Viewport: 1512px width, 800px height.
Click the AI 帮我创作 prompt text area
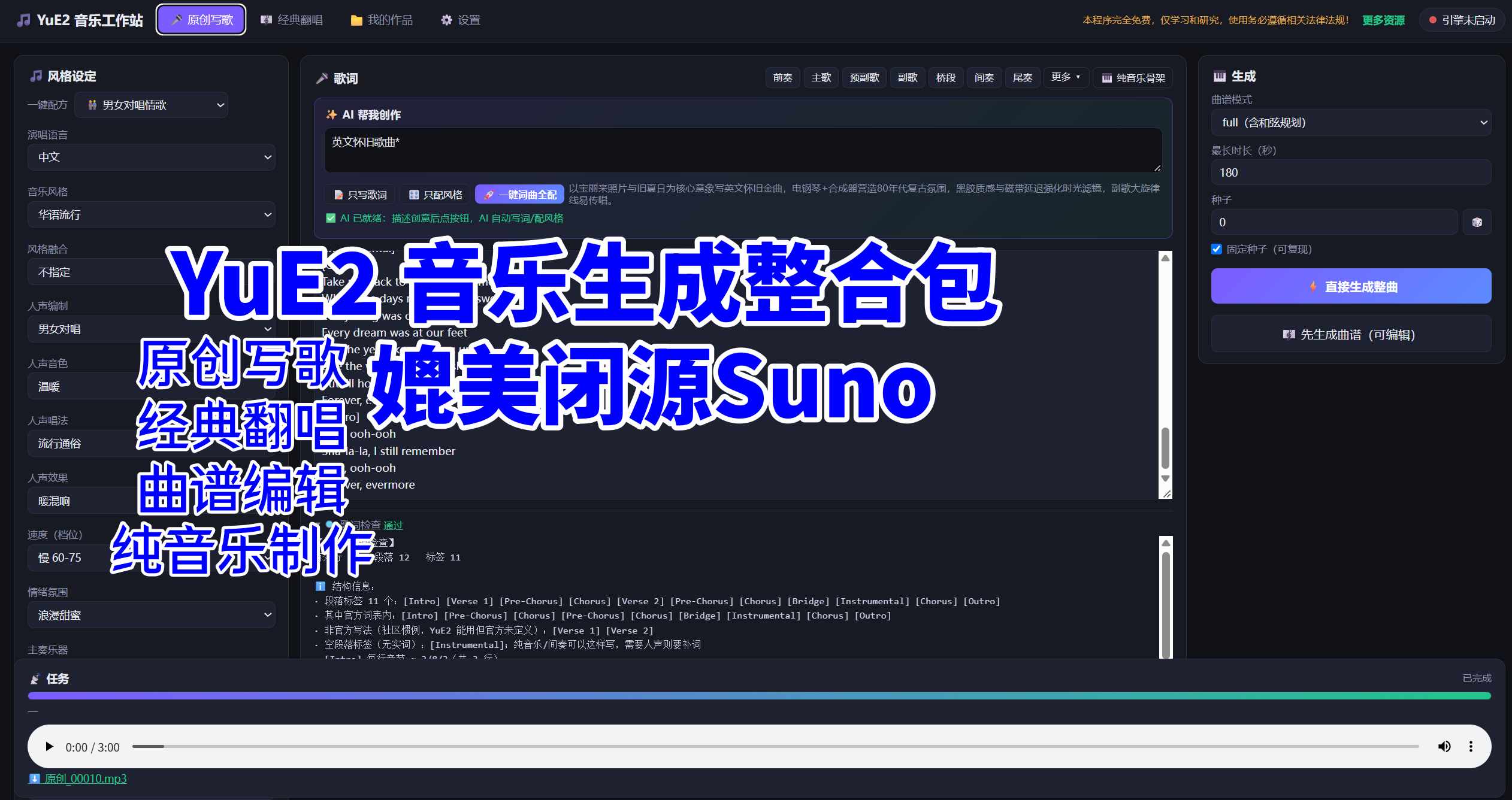(743, 150)
